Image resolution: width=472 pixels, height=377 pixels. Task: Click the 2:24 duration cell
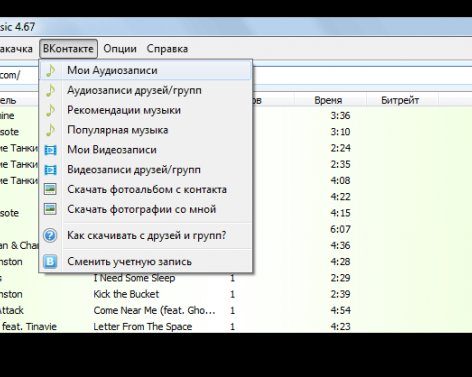point(340,148)
